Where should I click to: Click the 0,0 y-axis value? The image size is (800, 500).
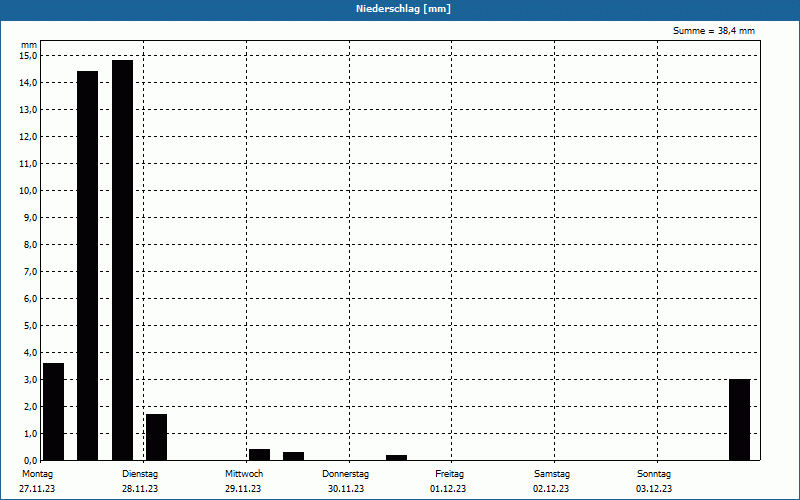coord(31,461)
